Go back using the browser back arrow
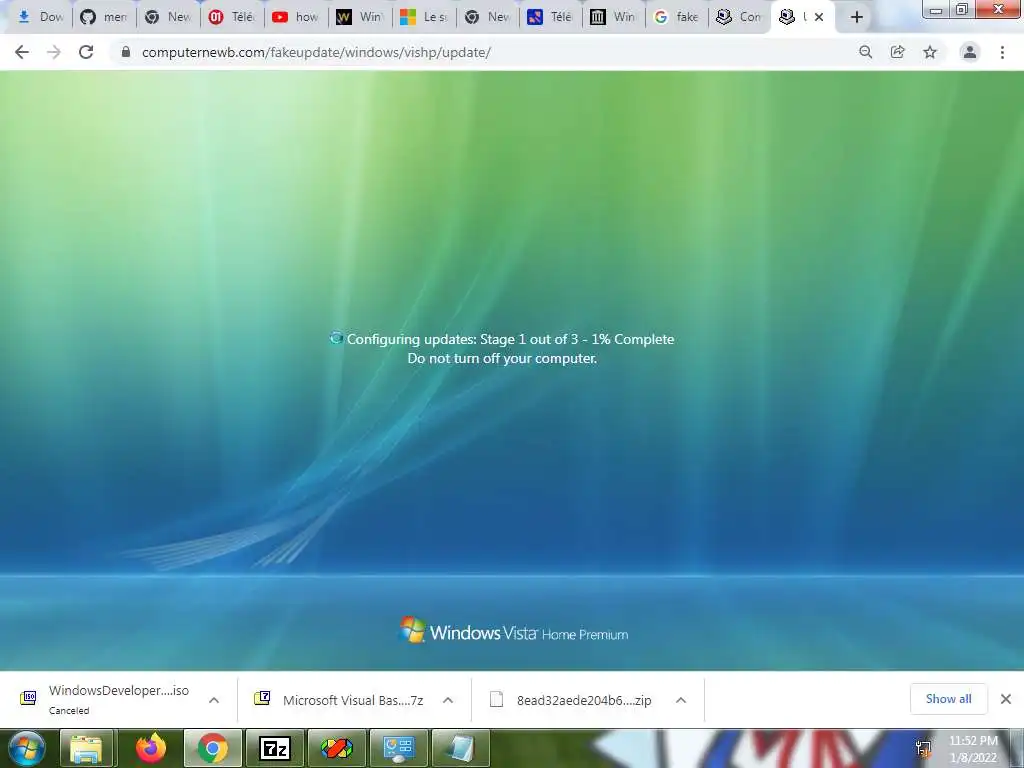The height and width of the screenshot is (768, 1024). pyautogui.click(x=22, y=52)
